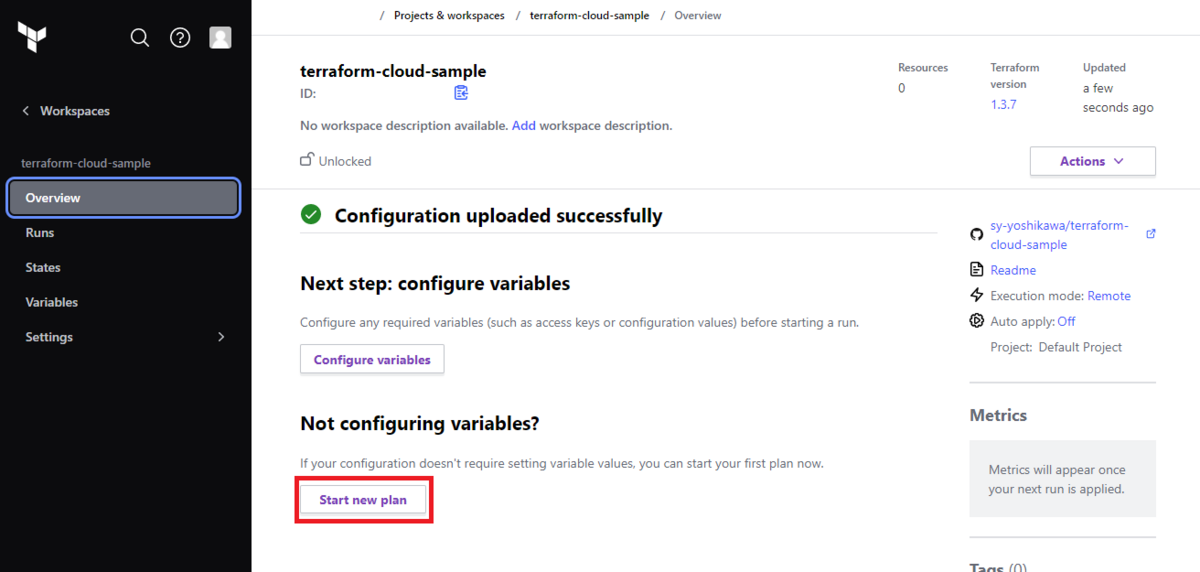Go back to Workspaces with chevron
The height and width of the screenshot is (572, 1200).
point(26,111)
